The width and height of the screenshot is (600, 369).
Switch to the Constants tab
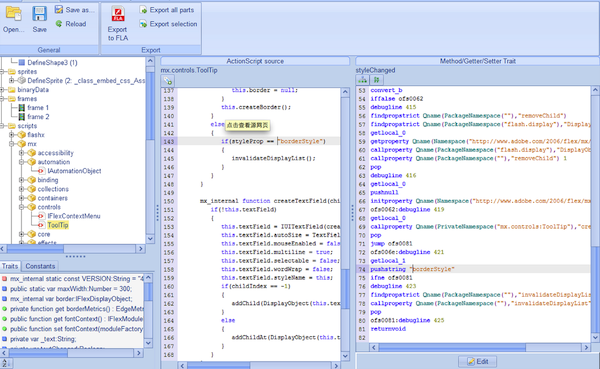40,266
